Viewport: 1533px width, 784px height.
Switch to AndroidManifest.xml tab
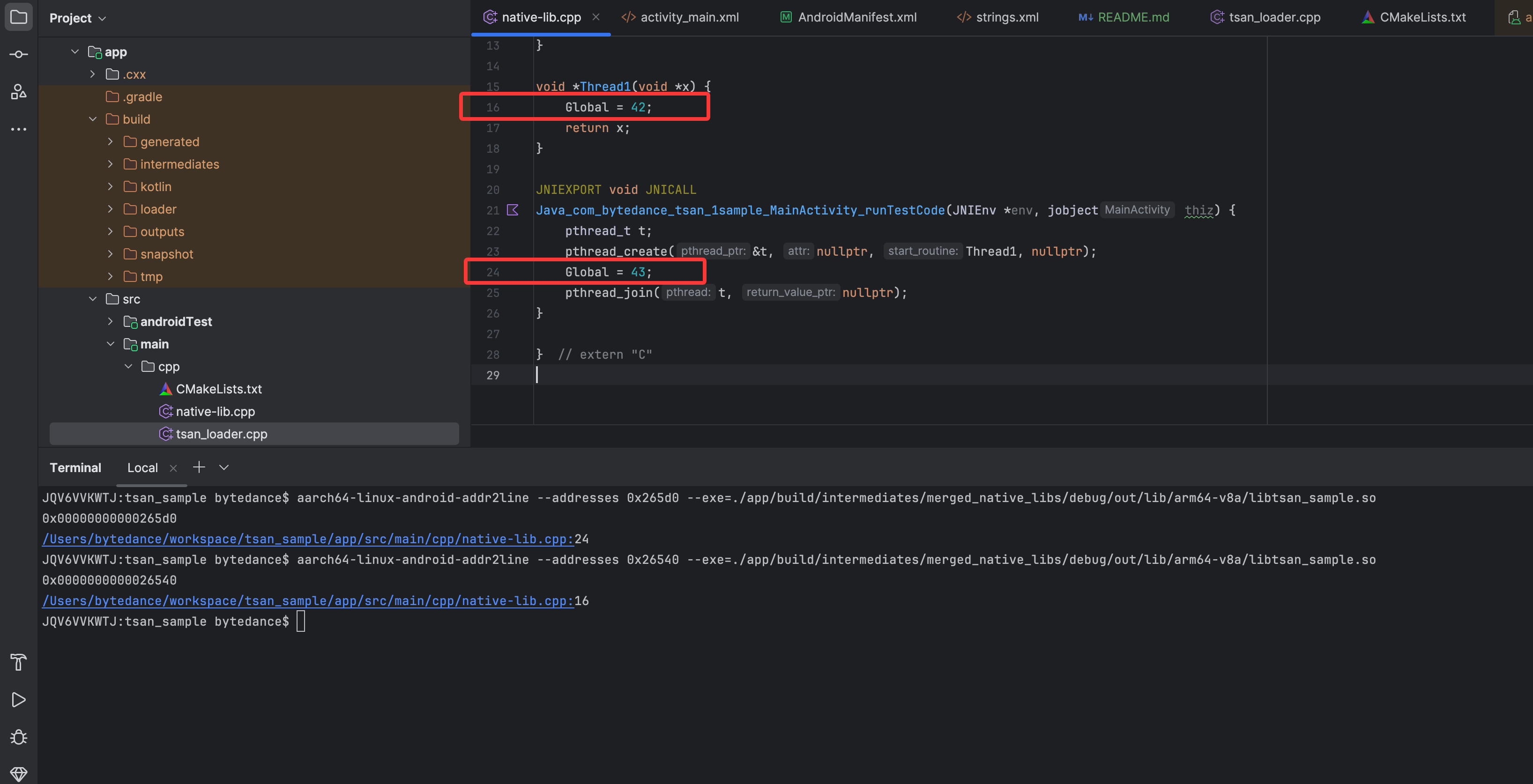848,17
